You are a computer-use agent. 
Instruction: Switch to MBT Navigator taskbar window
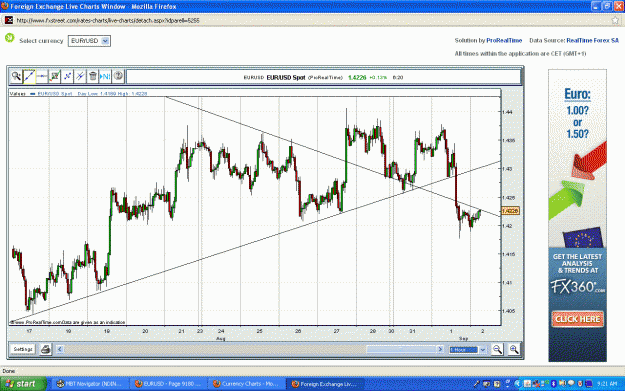click(x=90, y=384)
